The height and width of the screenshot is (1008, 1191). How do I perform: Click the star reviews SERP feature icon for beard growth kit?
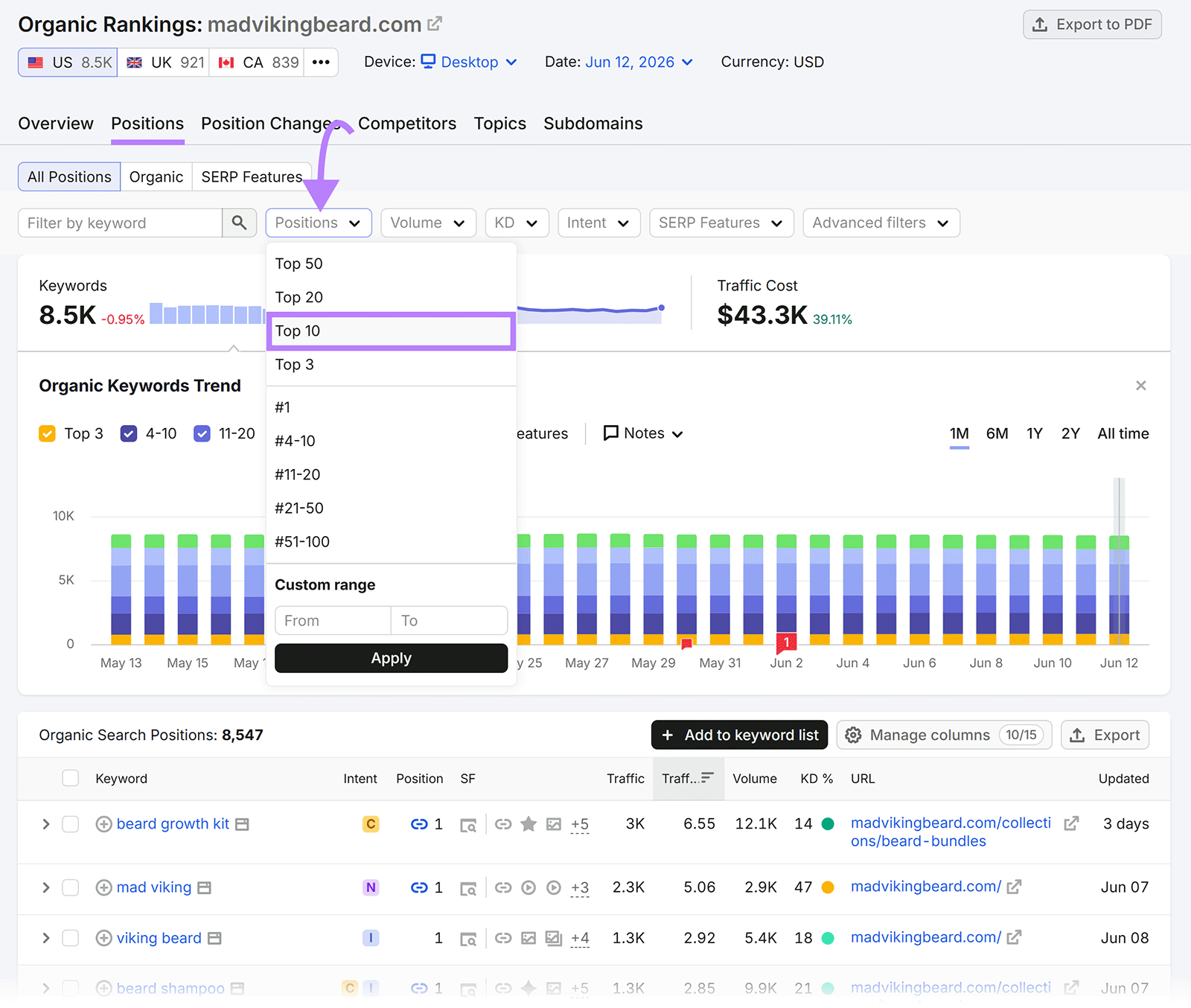point(529,823)
